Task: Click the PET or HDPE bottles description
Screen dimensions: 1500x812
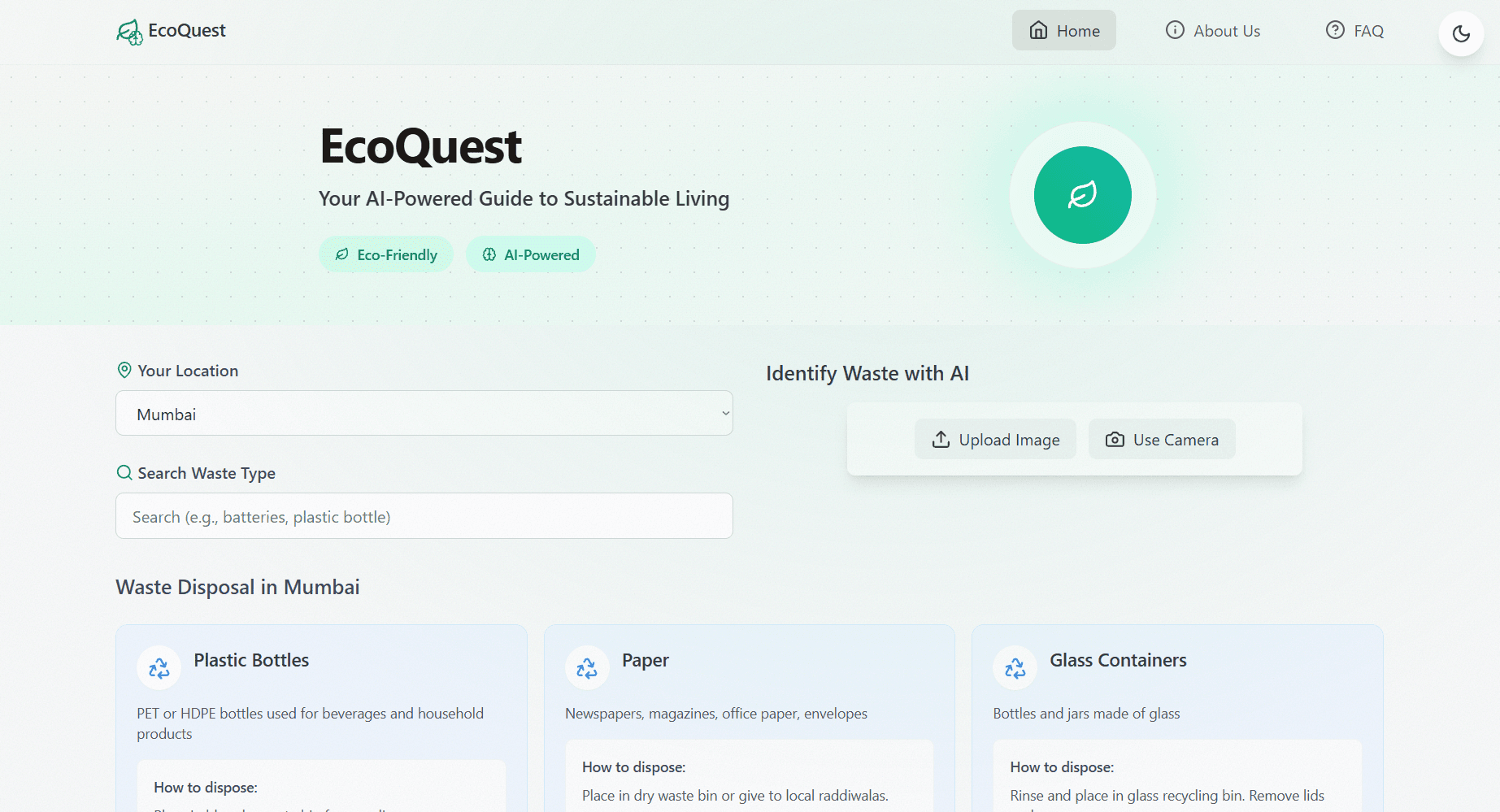Action: [x=310, y=723]
